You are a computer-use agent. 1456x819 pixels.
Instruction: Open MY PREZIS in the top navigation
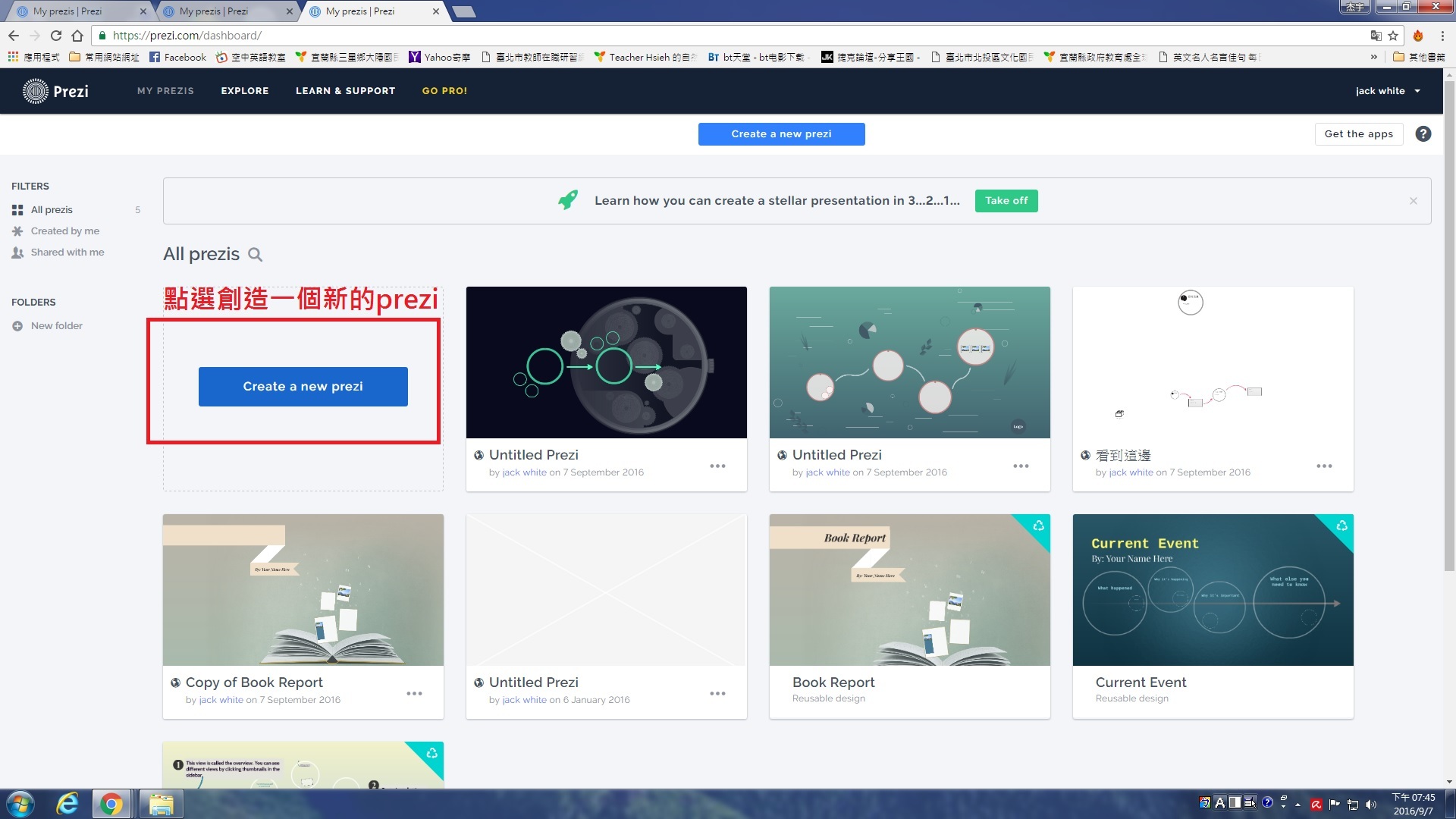click(x=165, y=91)
